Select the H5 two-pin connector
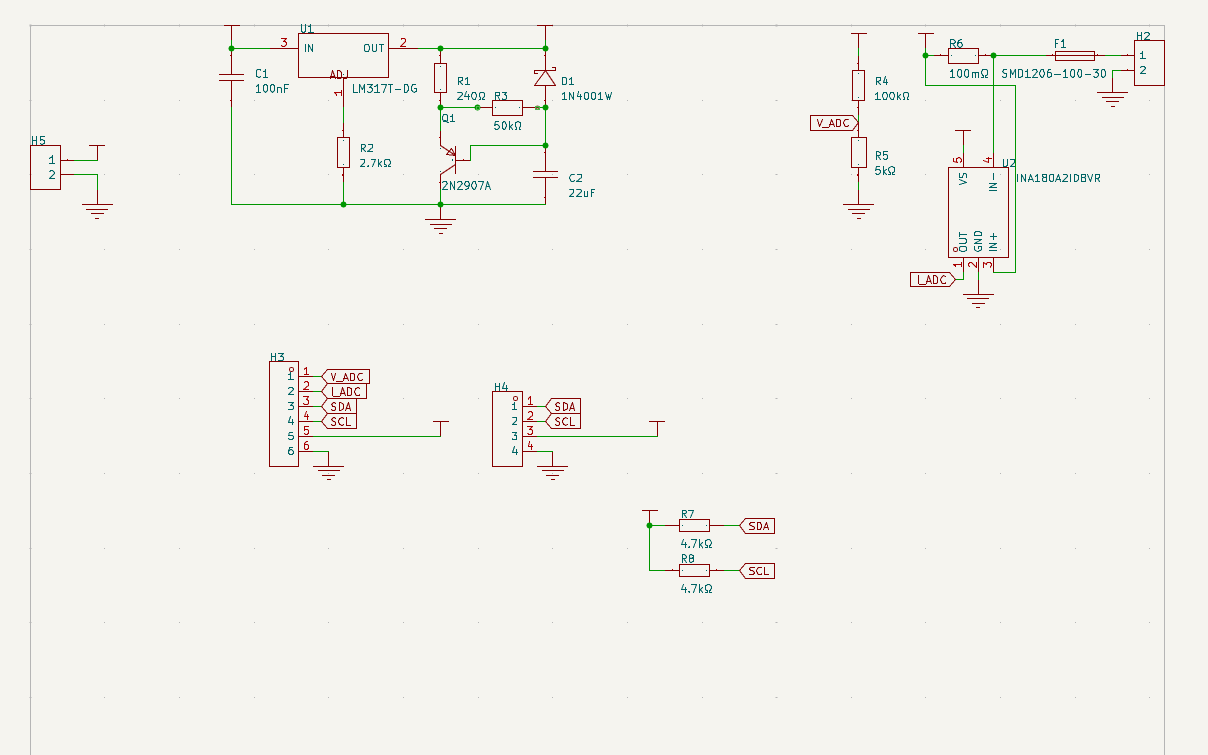 pyautogui.click(x=45, y=167)
